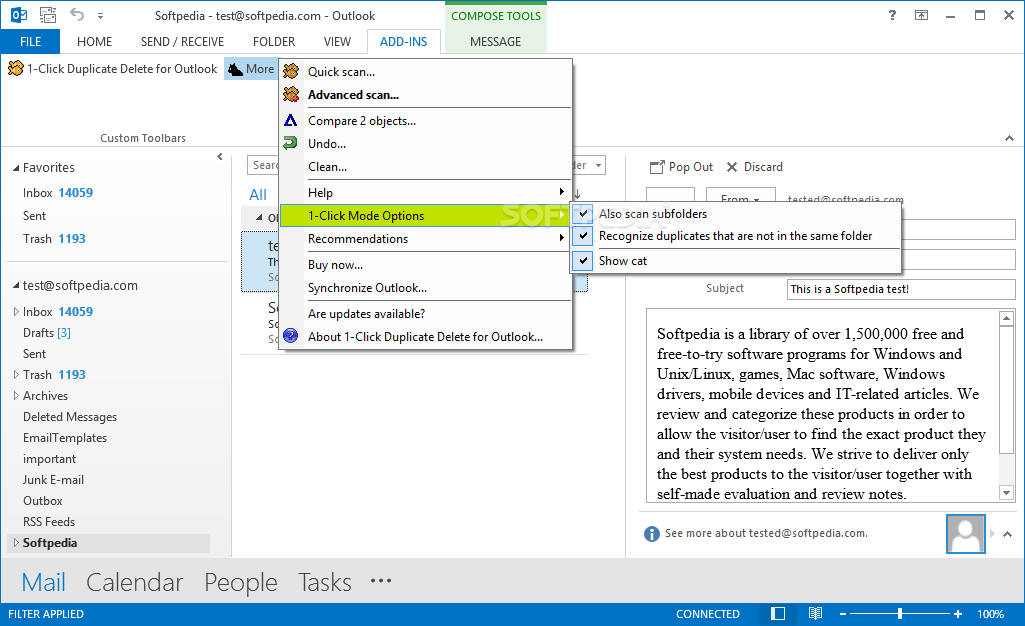This screenshot has width=1025, height=626.
Task: Click the message body scrollbar up arrow
Action: [x=1007, y=319]
